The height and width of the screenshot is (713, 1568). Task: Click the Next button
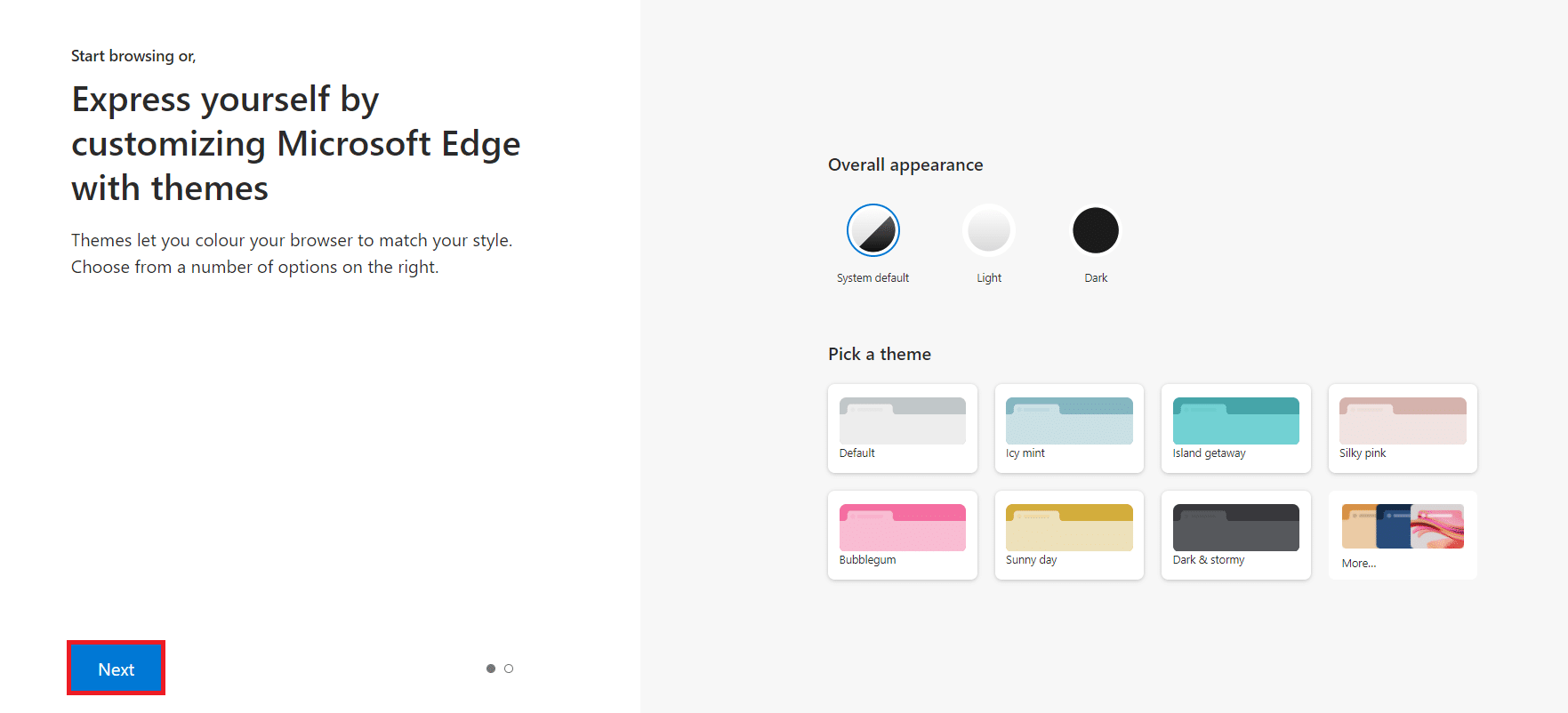click(116, 669)
